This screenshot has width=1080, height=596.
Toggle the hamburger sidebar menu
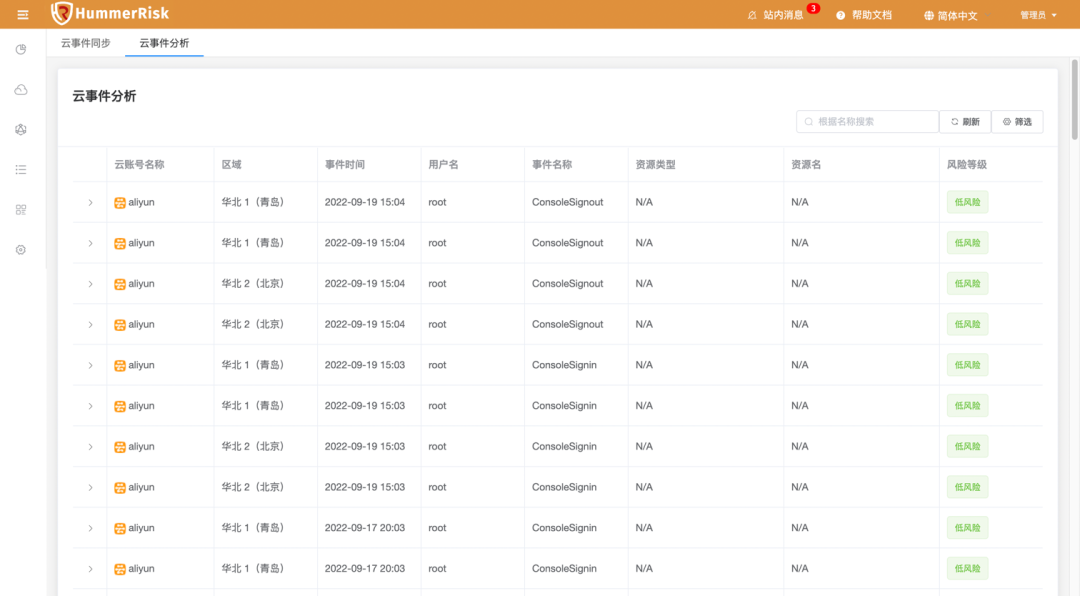(x=23, y=14)
